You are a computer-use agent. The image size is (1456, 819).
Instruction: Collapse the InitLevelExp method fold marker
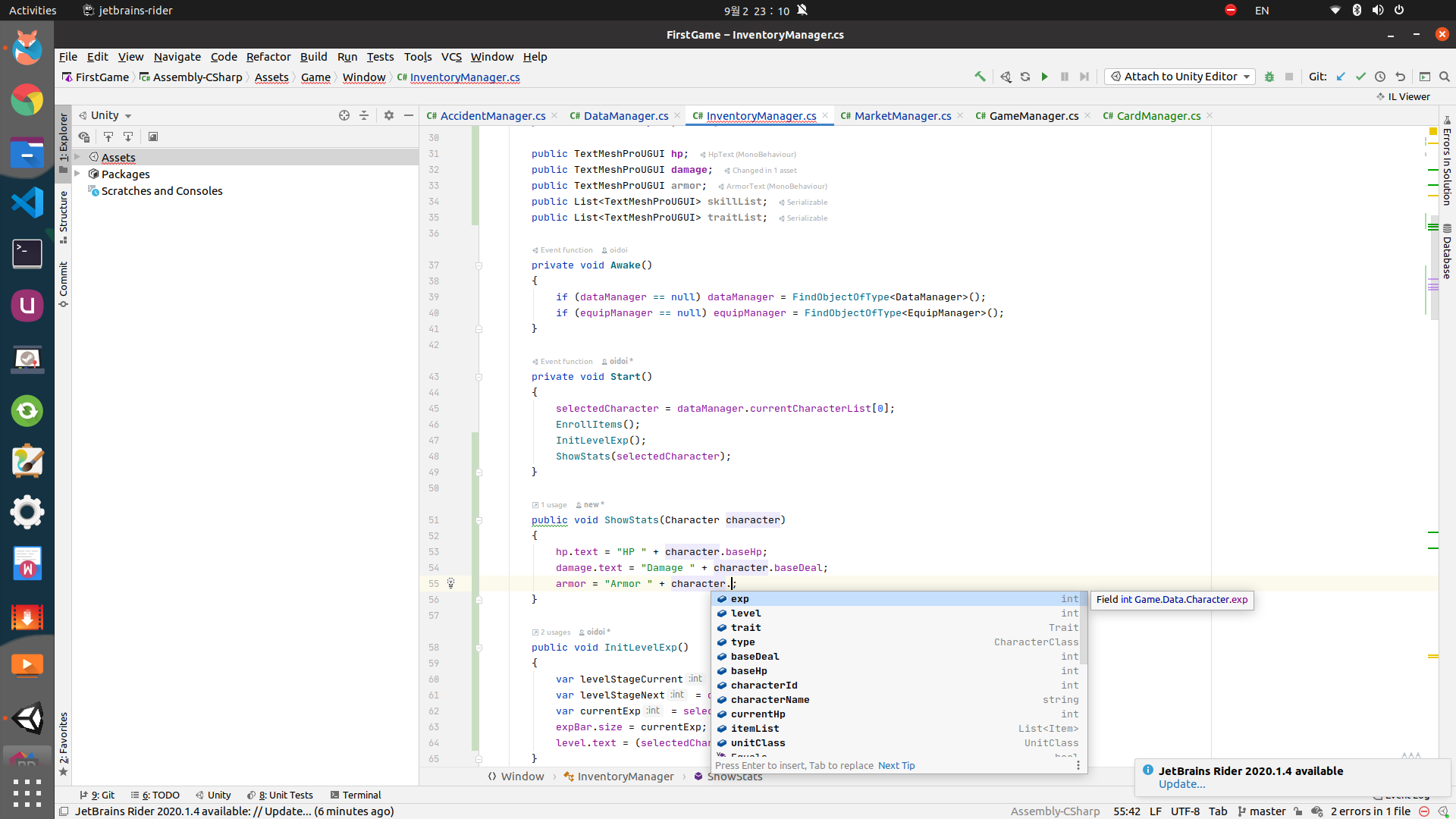(479, 648)
